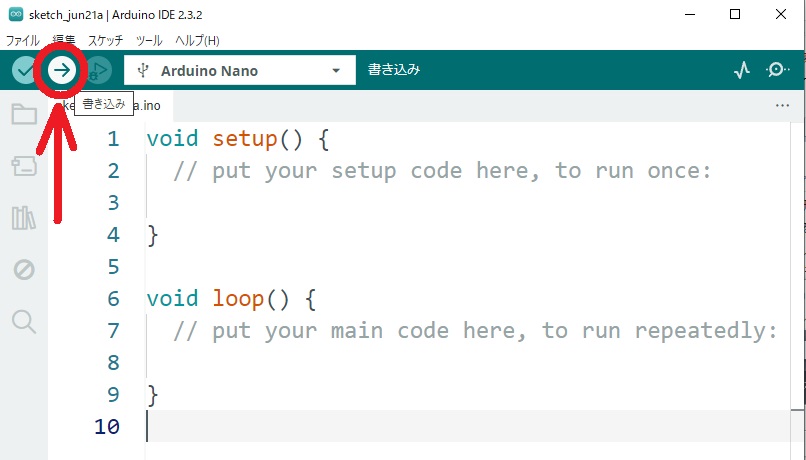The image size is (806, 460).
Task: Open the Serial Plotter
Action: pyautogui.click(x=742, y=70)
